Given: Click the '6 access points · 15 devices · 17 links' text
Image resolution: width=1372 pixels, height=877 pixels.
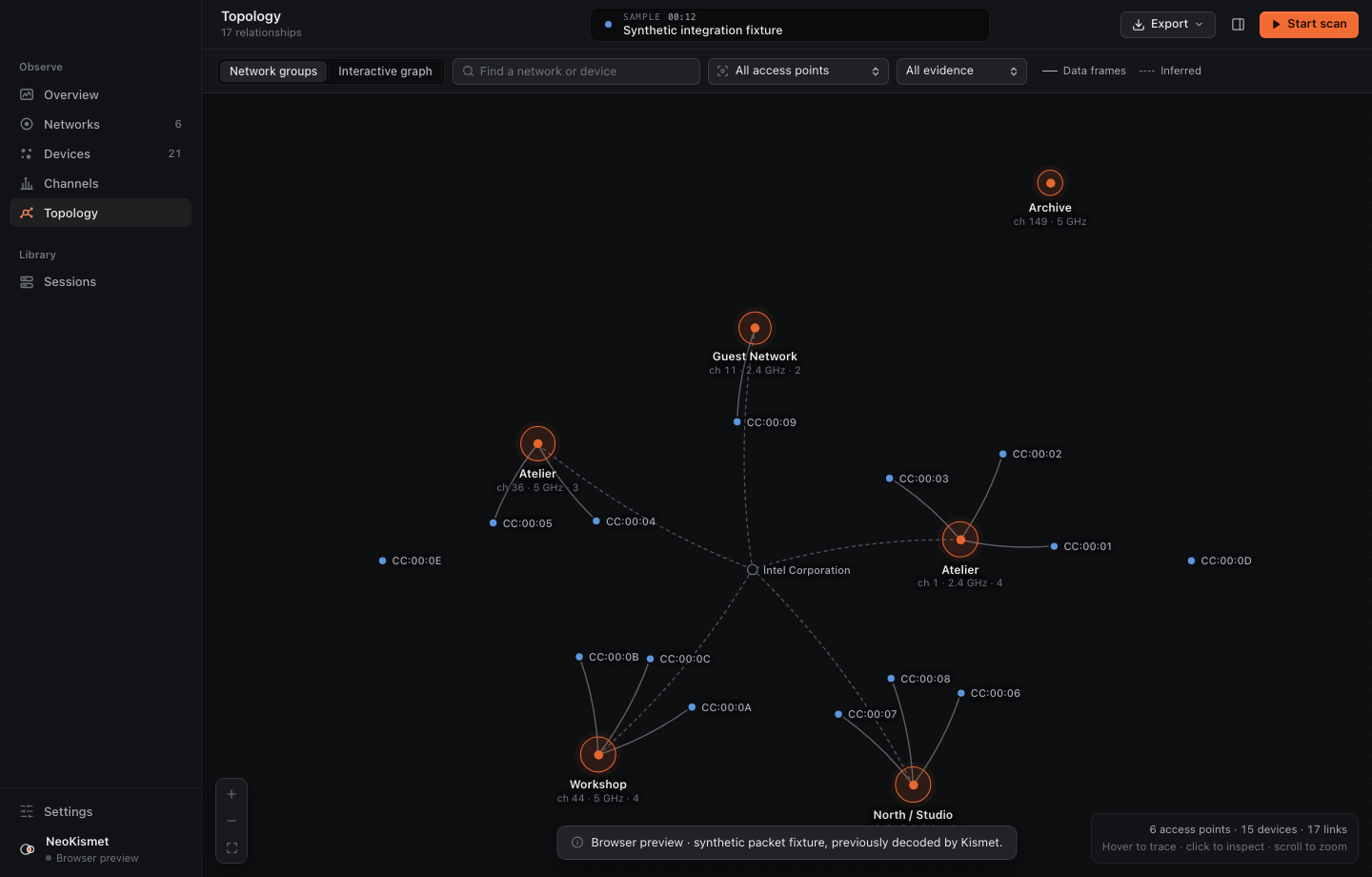Looking at the screenshot, I should [1248, 829].
